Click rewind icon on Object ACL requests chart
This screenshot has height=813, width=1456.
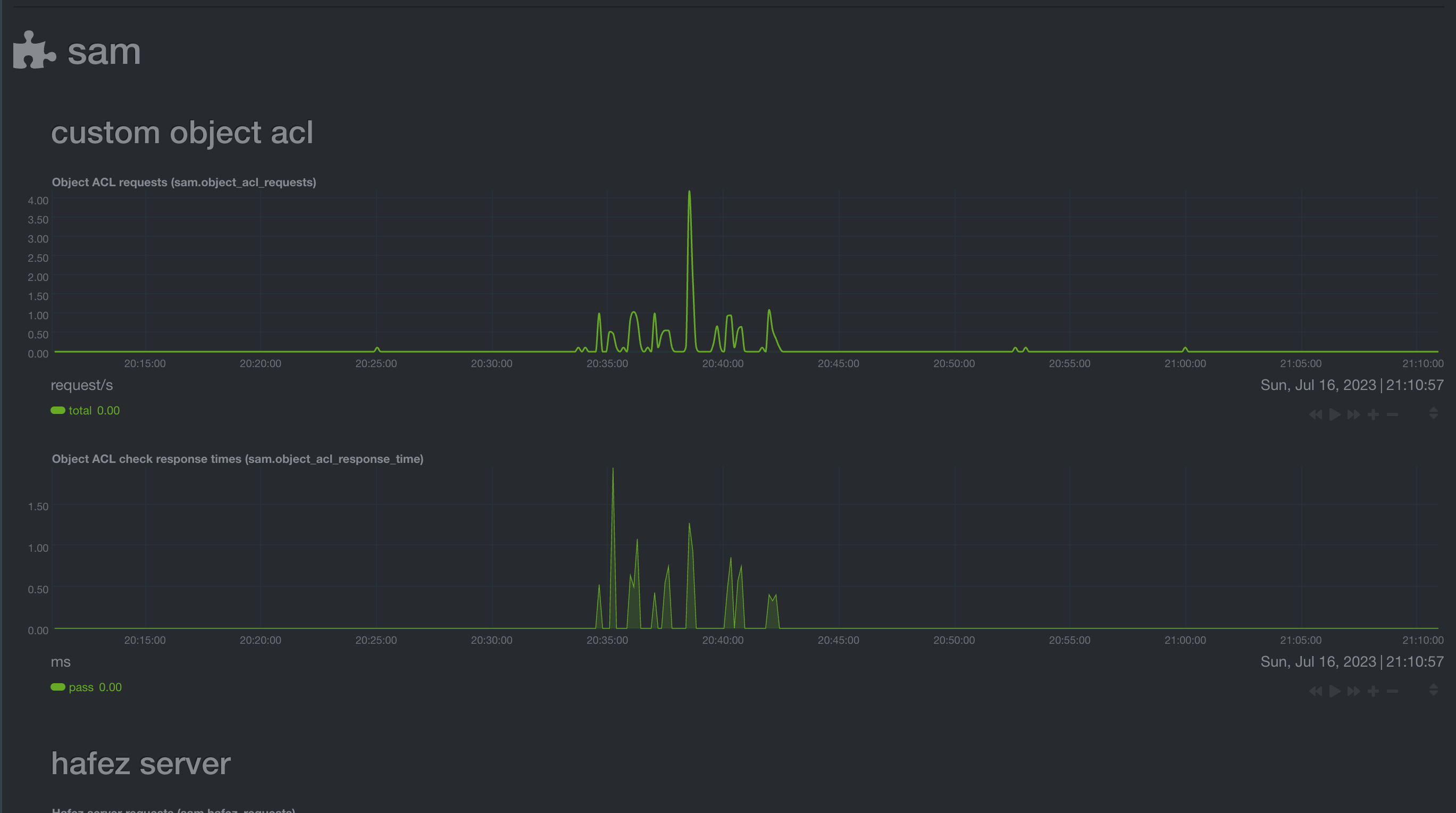(x=1315, y=414)
